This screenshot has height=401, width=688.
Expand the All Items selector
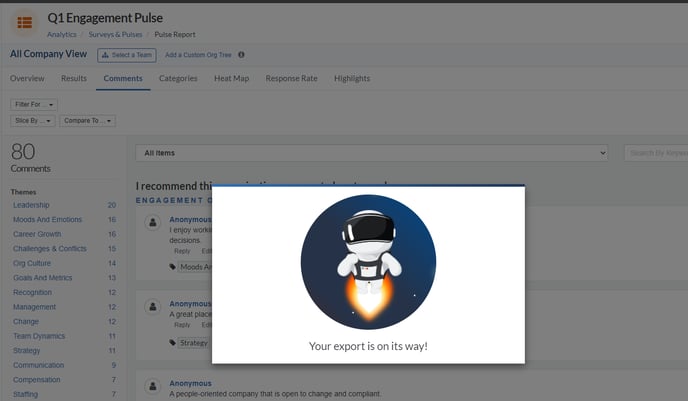(x=372, y=153)
